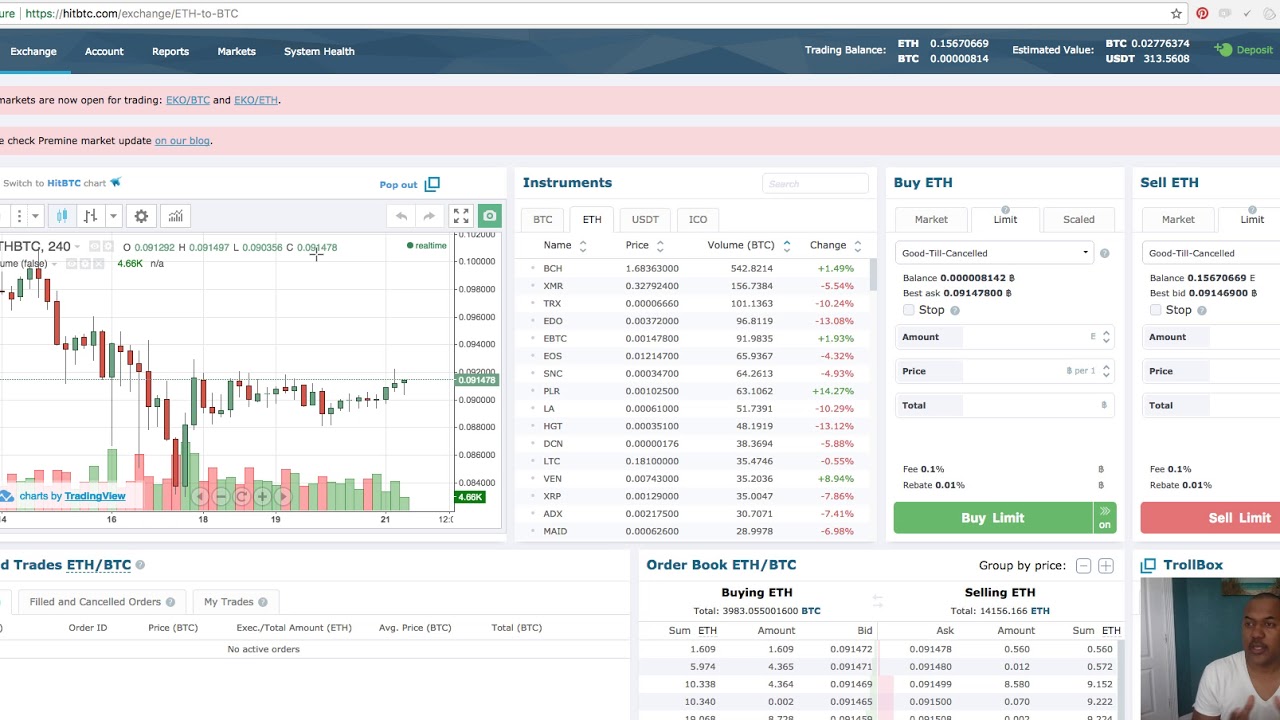This screenshot has width=1280, height=720.
Task: Open EKO/ETH market link
Action: pos(256,100)
